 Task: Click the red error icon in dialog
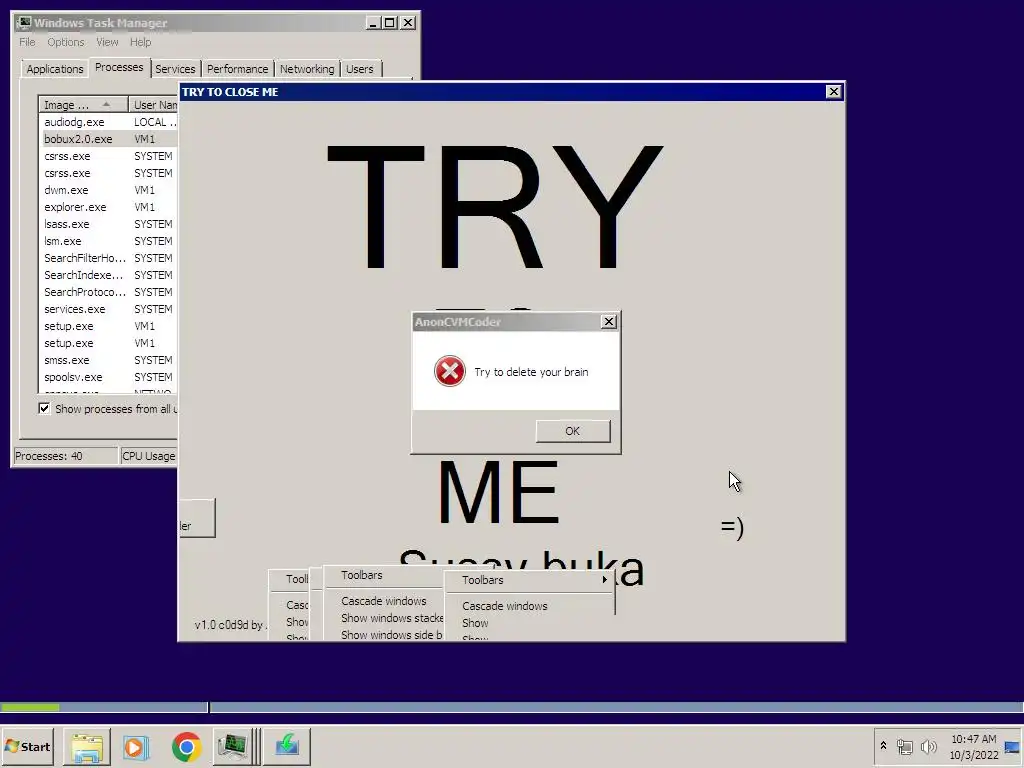click(450, 371)
